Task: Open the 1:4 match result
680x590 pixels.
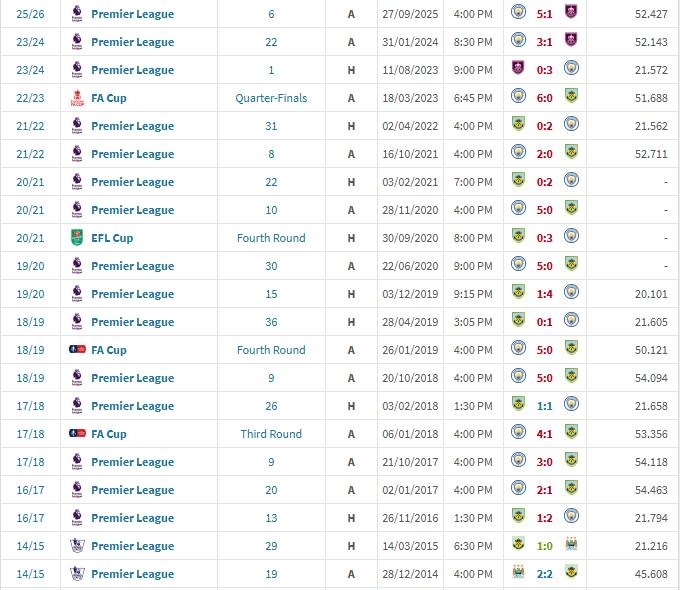Action: [543, 294]
